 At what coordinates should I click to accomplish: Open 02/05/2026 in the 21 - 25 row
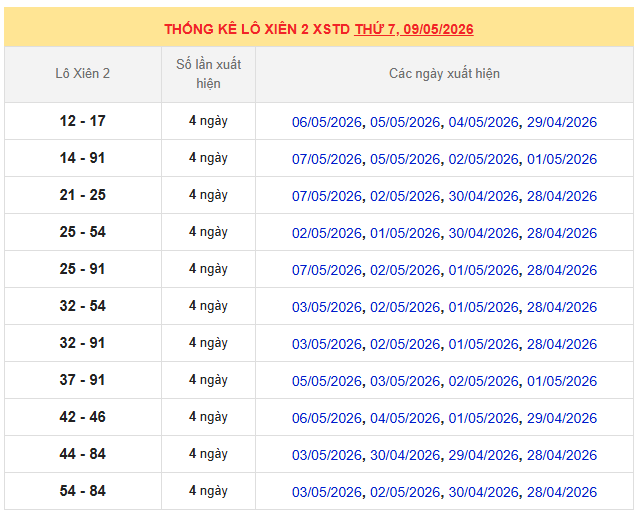pyautogui.click(x=405, y=196)
